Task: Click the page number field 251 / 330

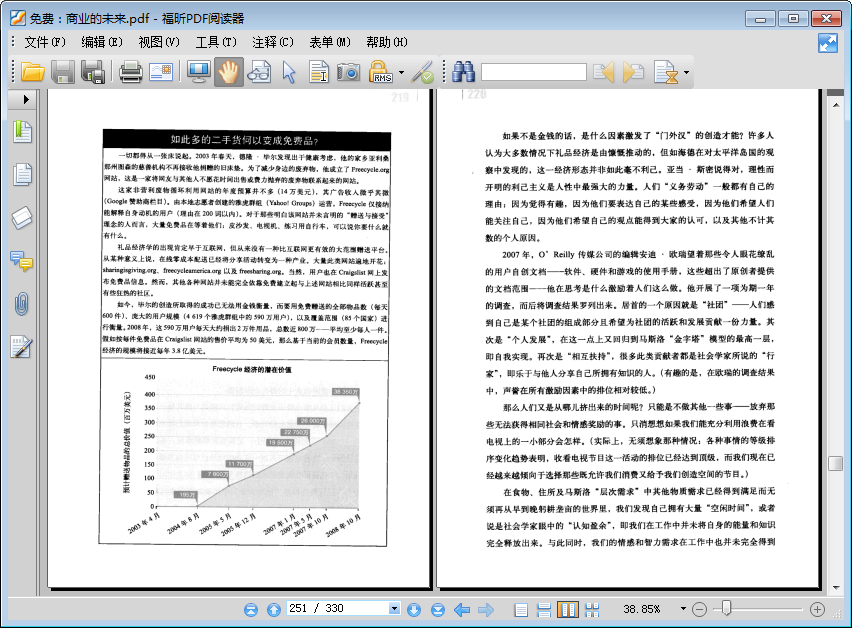Action: pyautogui.click(x=337, y=608)
